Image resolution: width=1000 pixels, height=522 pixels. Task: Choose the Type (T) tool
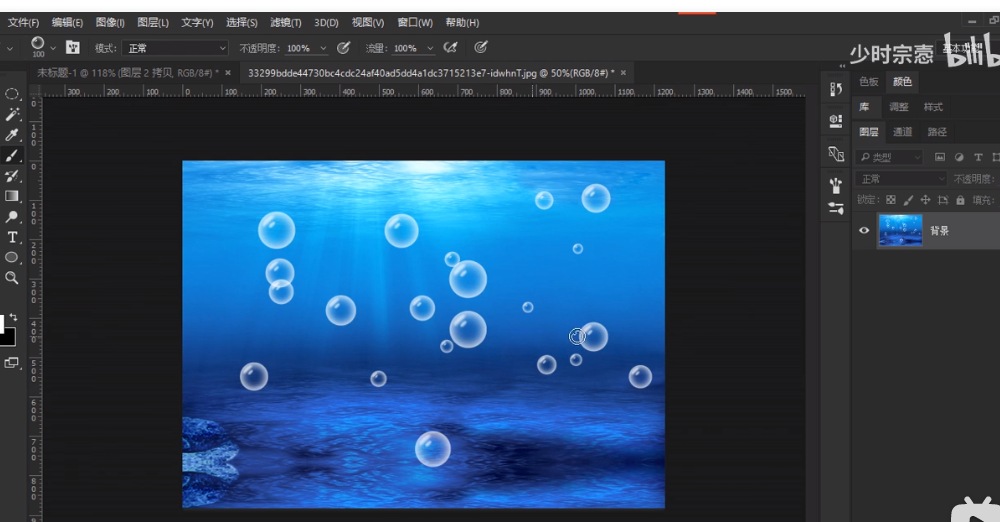[x=13, y=237]
